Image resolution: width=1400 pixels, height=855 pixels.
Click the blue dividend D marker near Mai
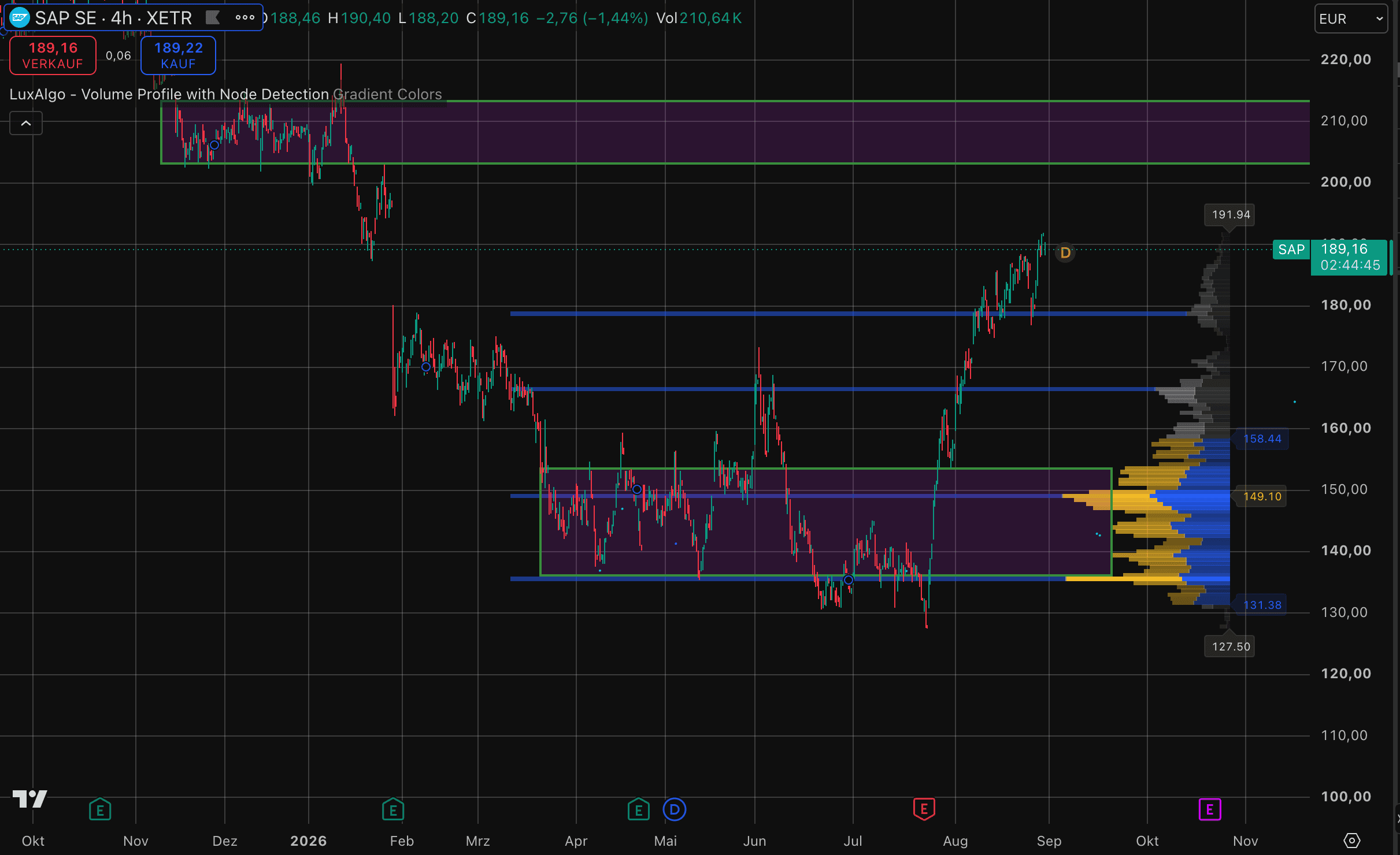(x=674, y=809)
